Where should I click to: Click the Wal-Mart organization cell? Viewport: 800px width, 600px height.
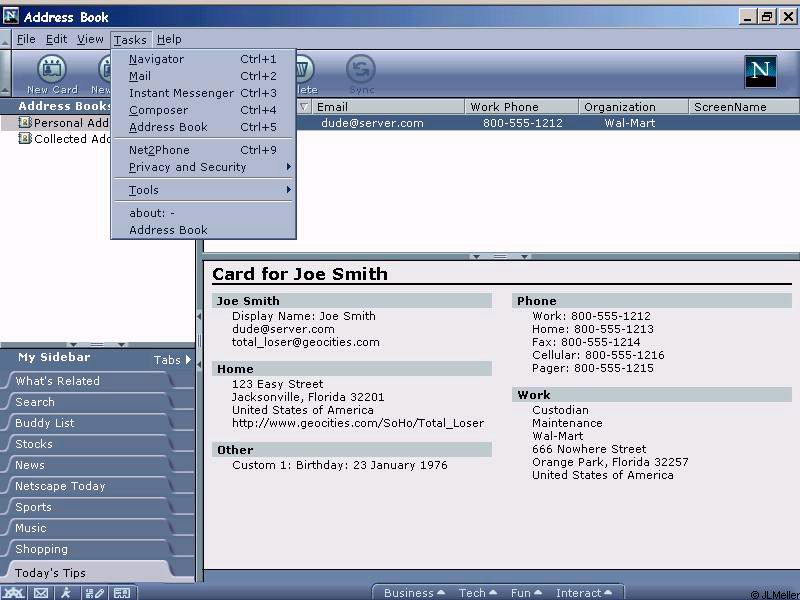[x=630, y=123]
